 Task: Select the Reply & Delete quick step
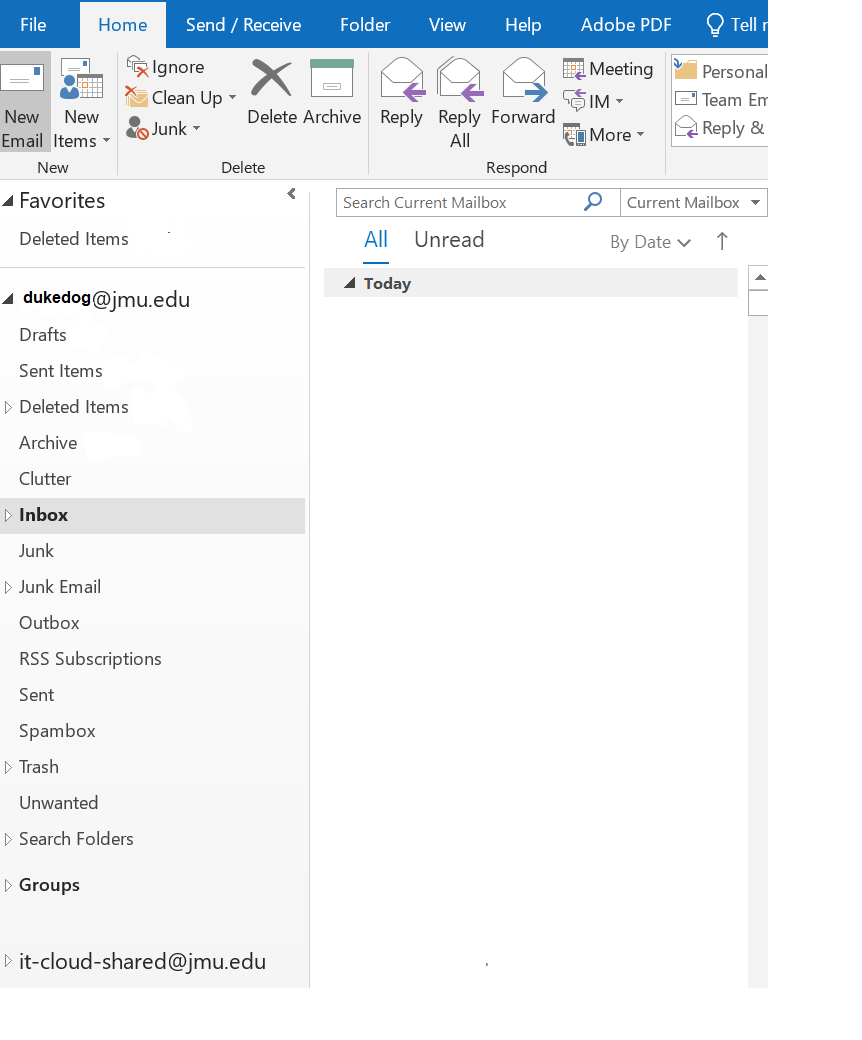pos(720,127)
